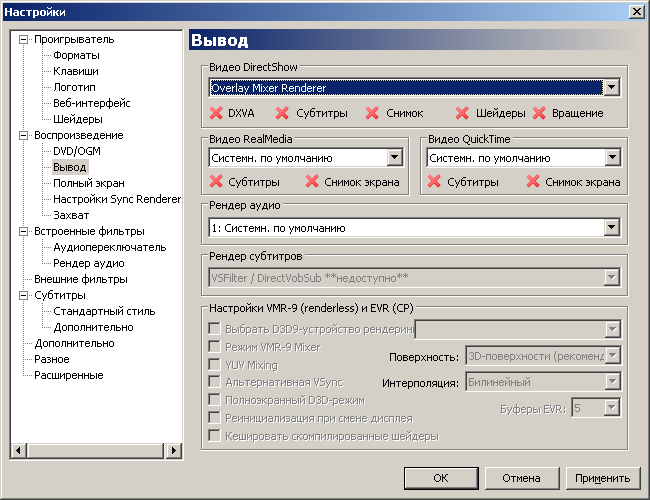The width and height of the screenshot is (650, 500).
Task: Click the Применить button
Action: click(602, 478)
